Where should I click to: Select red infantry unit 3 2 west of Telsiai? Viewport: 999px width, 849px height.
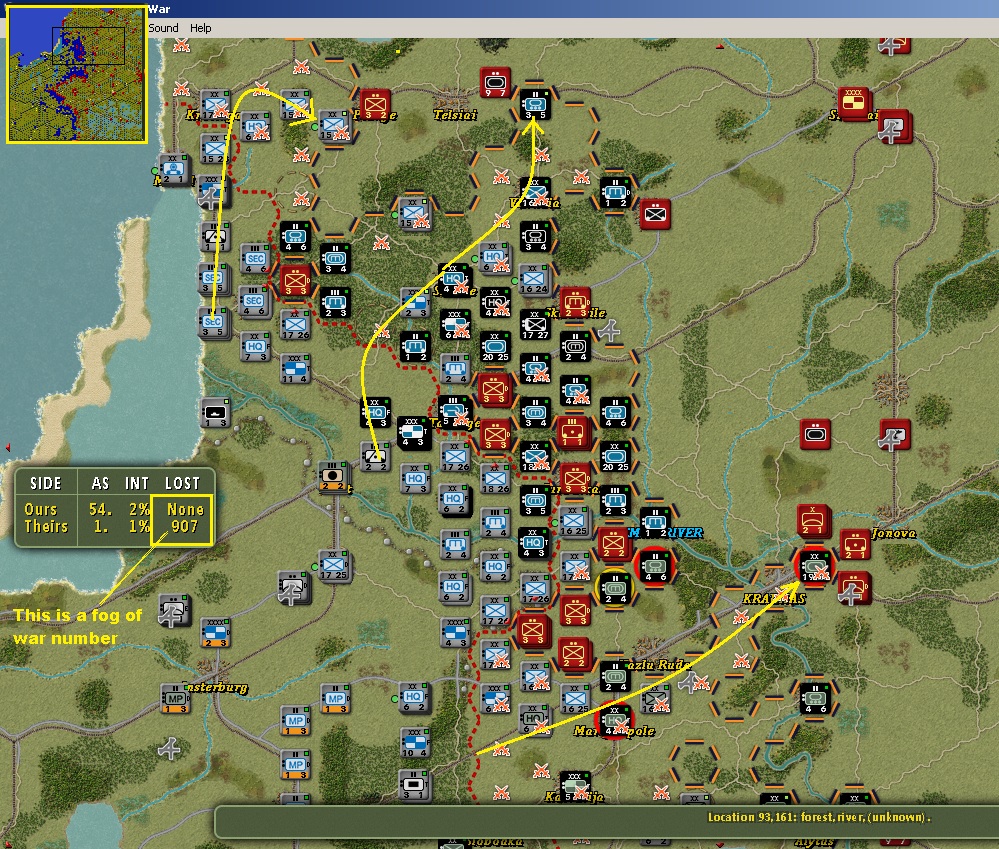(x=375, y=104)
